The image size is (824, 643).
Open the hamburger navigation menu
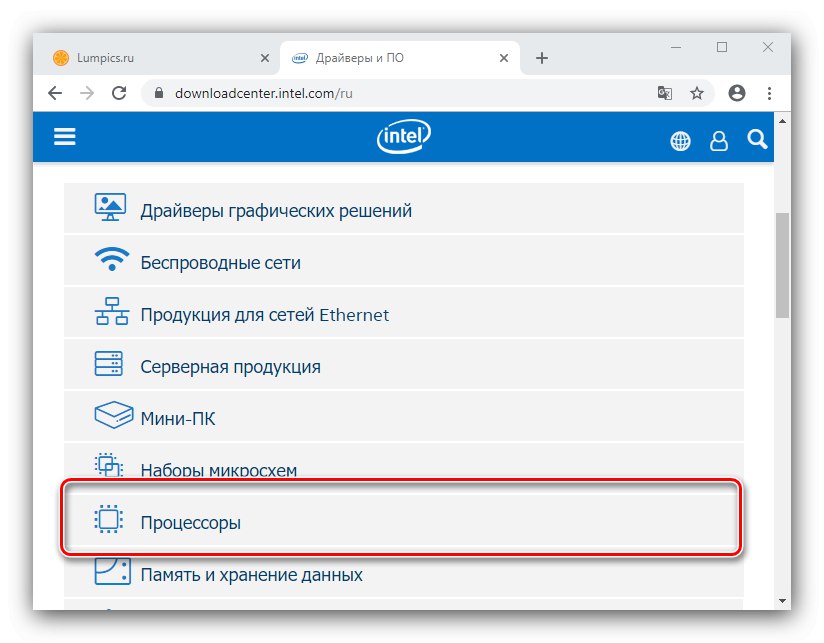pyautogui.click(x=65, y=137)
